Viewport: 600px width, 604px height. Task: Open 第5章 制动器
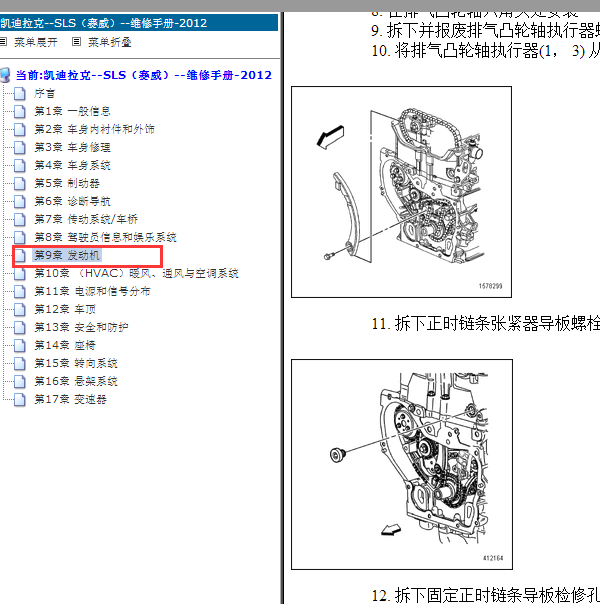[67, 183]
